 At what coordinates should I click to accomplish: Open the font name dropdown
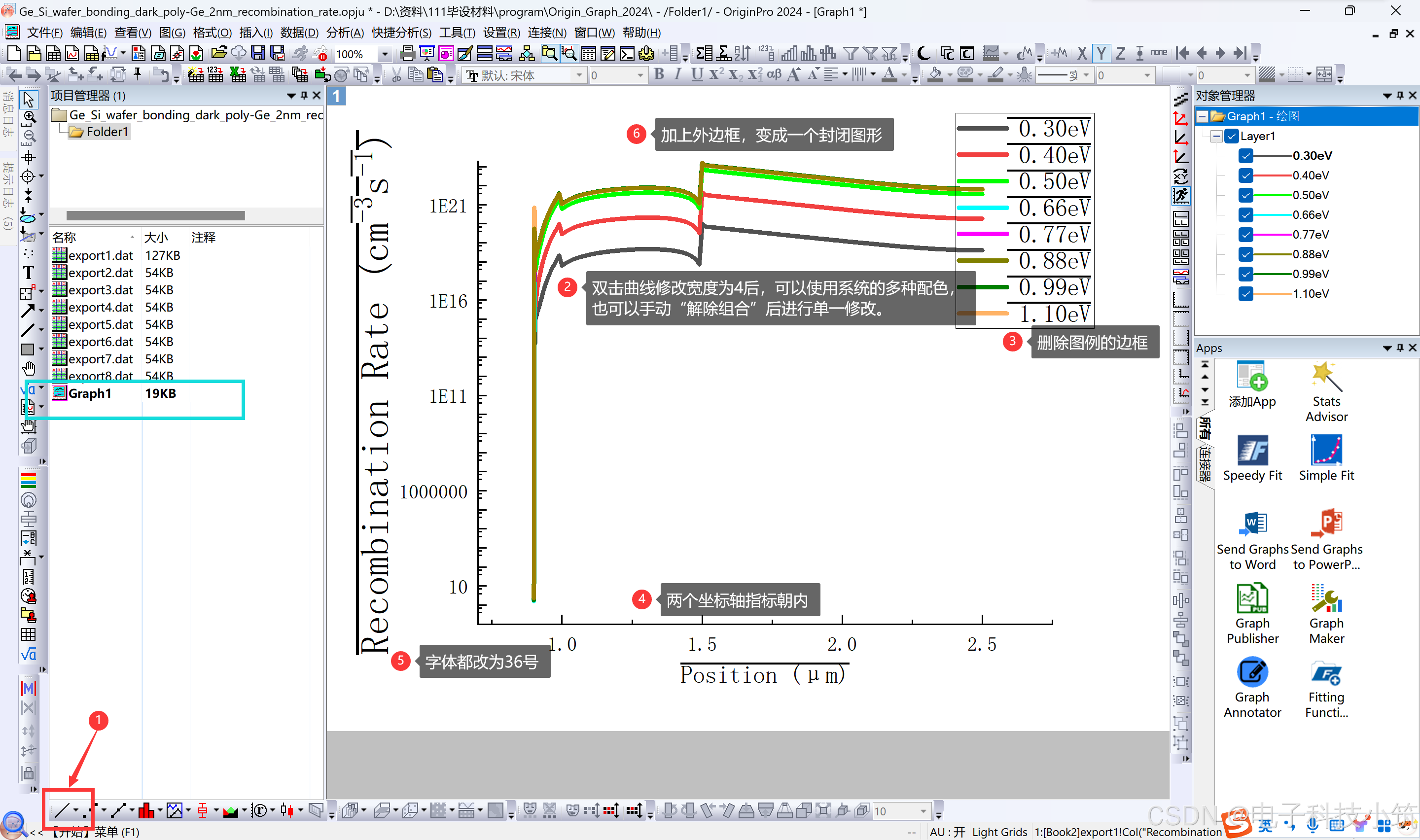click(578, 75)
